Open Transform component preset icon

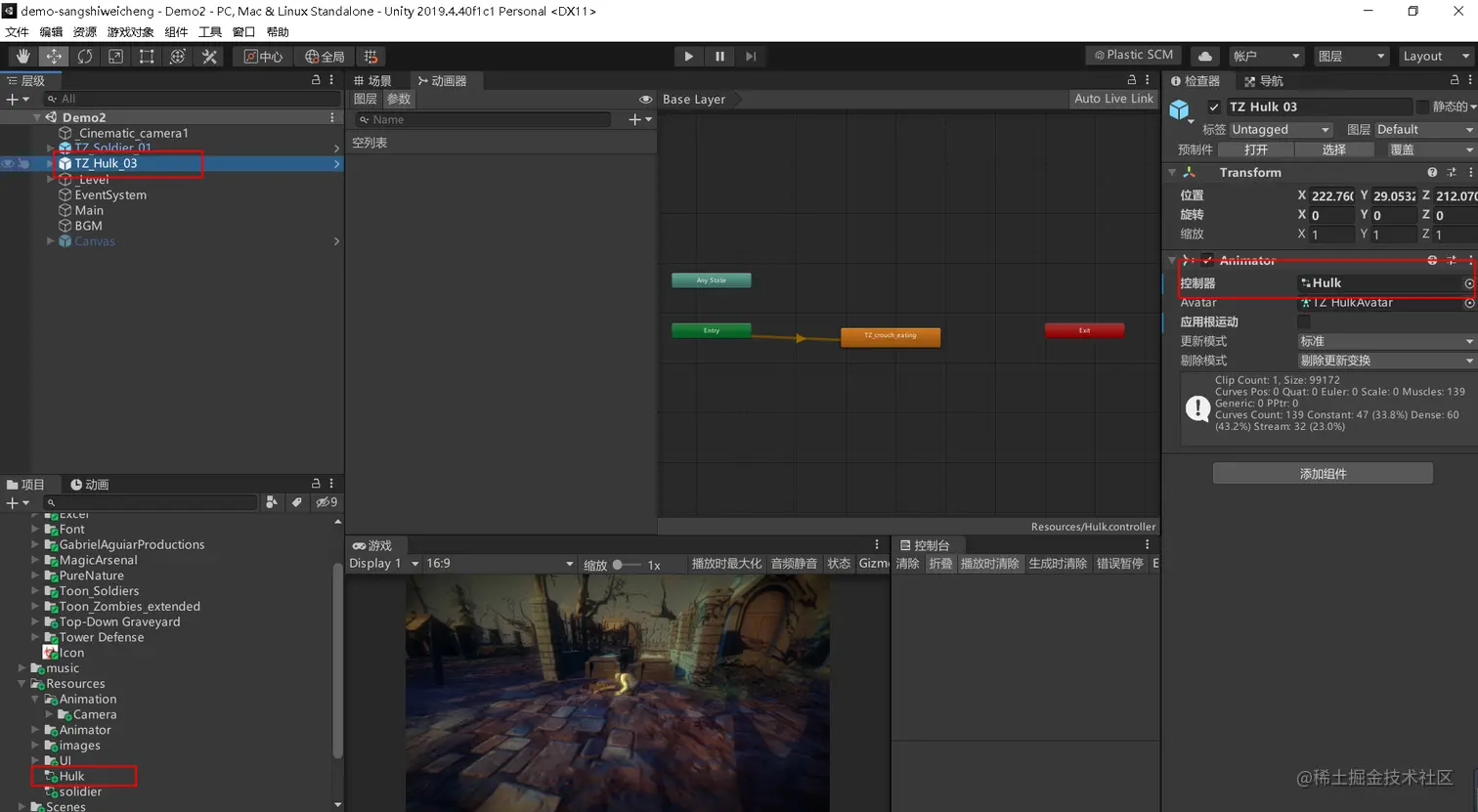pos(1452,172)
